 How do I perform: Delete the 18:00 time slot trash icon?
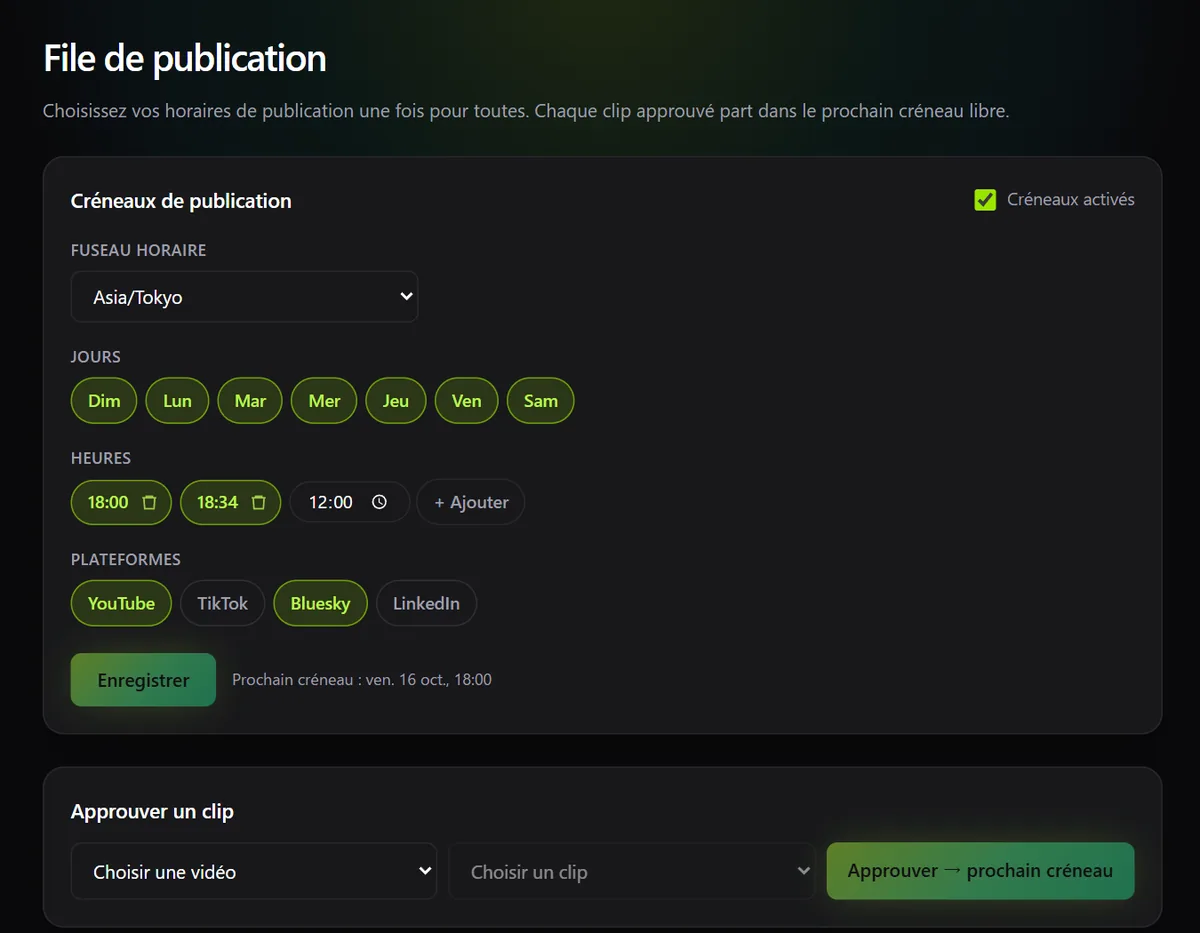(x=149, y=503)
